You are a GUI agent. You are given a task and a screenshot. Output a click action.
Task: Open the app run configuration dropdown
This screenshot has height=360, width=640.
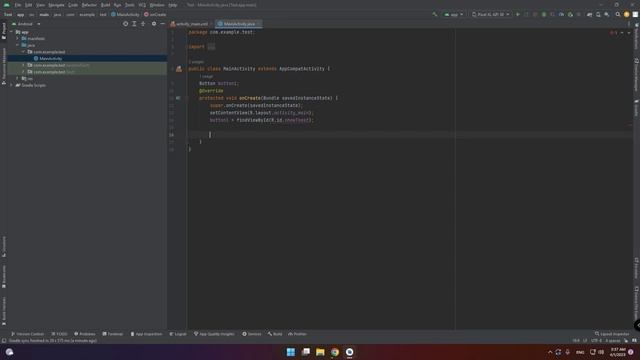(x=454, y=14)
